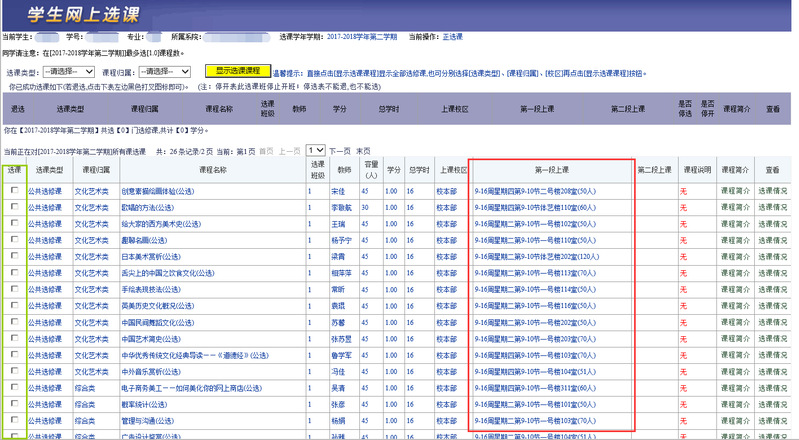This screenshot has width=799, height=440.
Task: Click teacher name 宋佳 in first row
Action: (338, 189)
